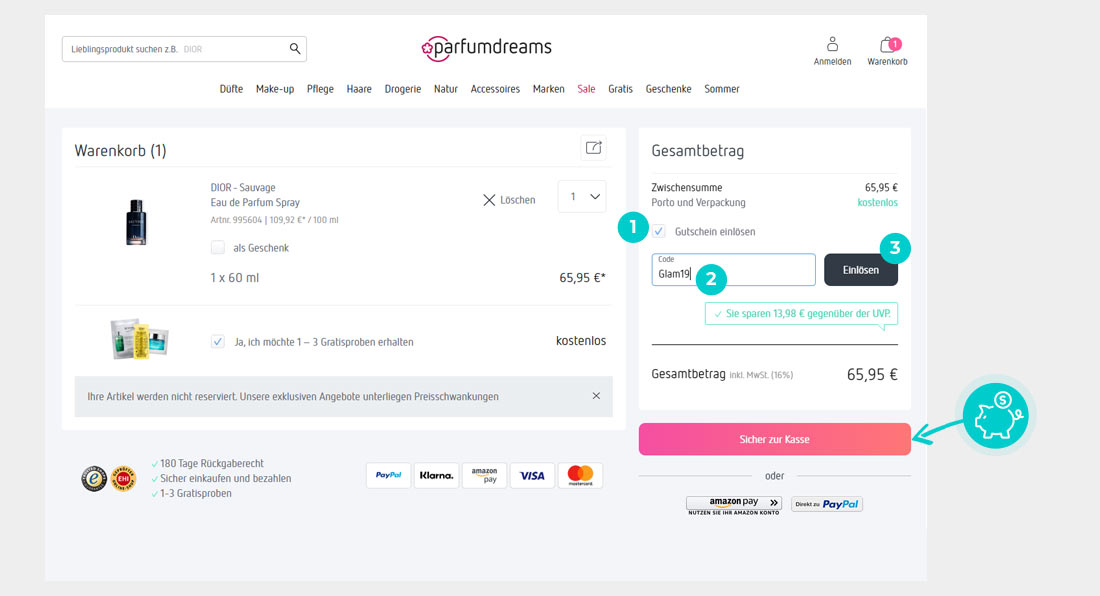Click the share cart icon

(593, 147)
